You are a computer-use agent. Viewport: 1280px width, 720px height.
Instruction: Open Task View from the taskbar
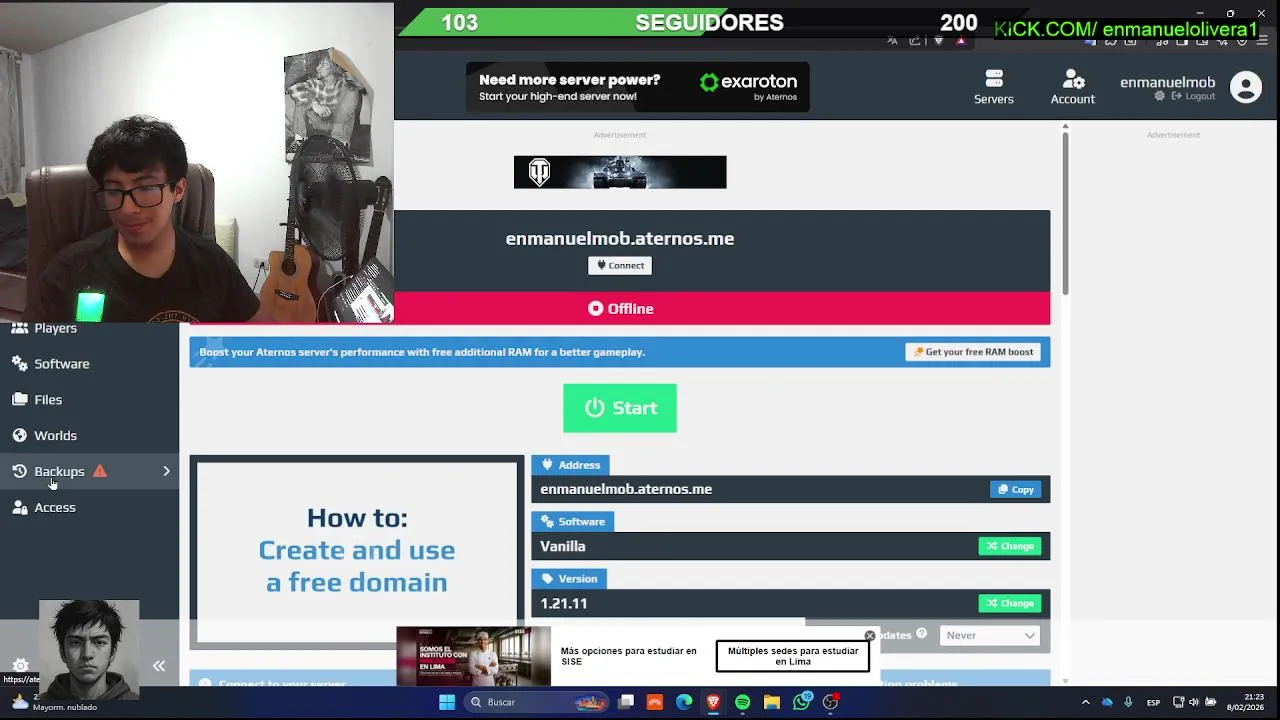[626, 702]
